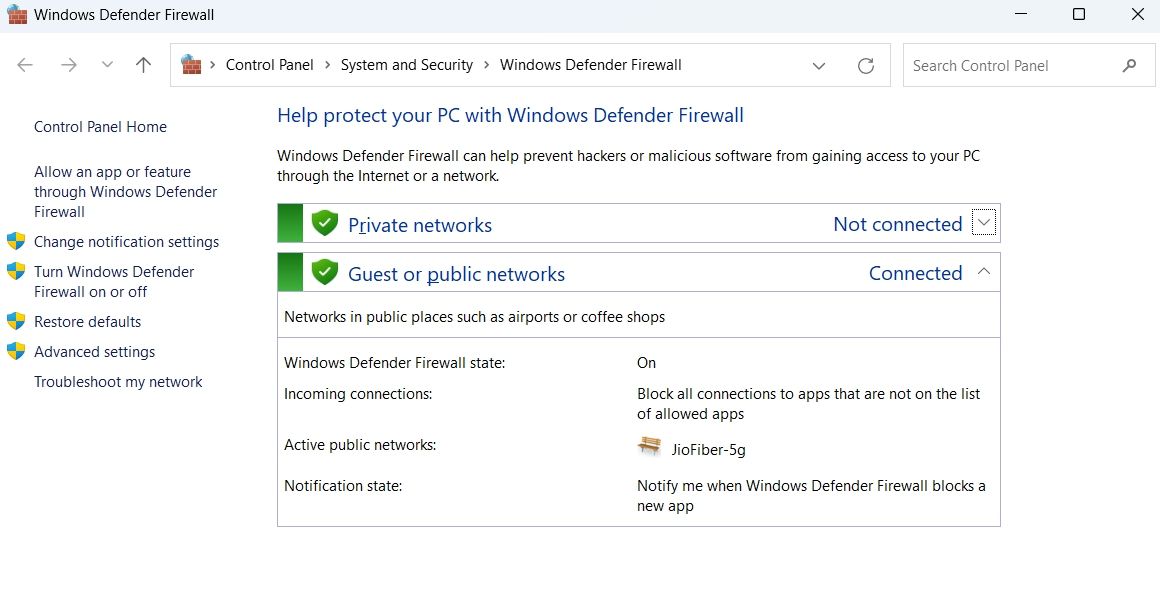This screenshot has height=600, width=1160.
Task: Select Control Panel breadcrumb item
Action: pos(269,65)
